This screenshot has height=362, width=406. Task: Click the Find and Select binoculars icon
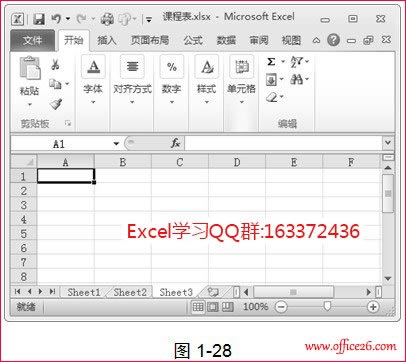point(296,79)
